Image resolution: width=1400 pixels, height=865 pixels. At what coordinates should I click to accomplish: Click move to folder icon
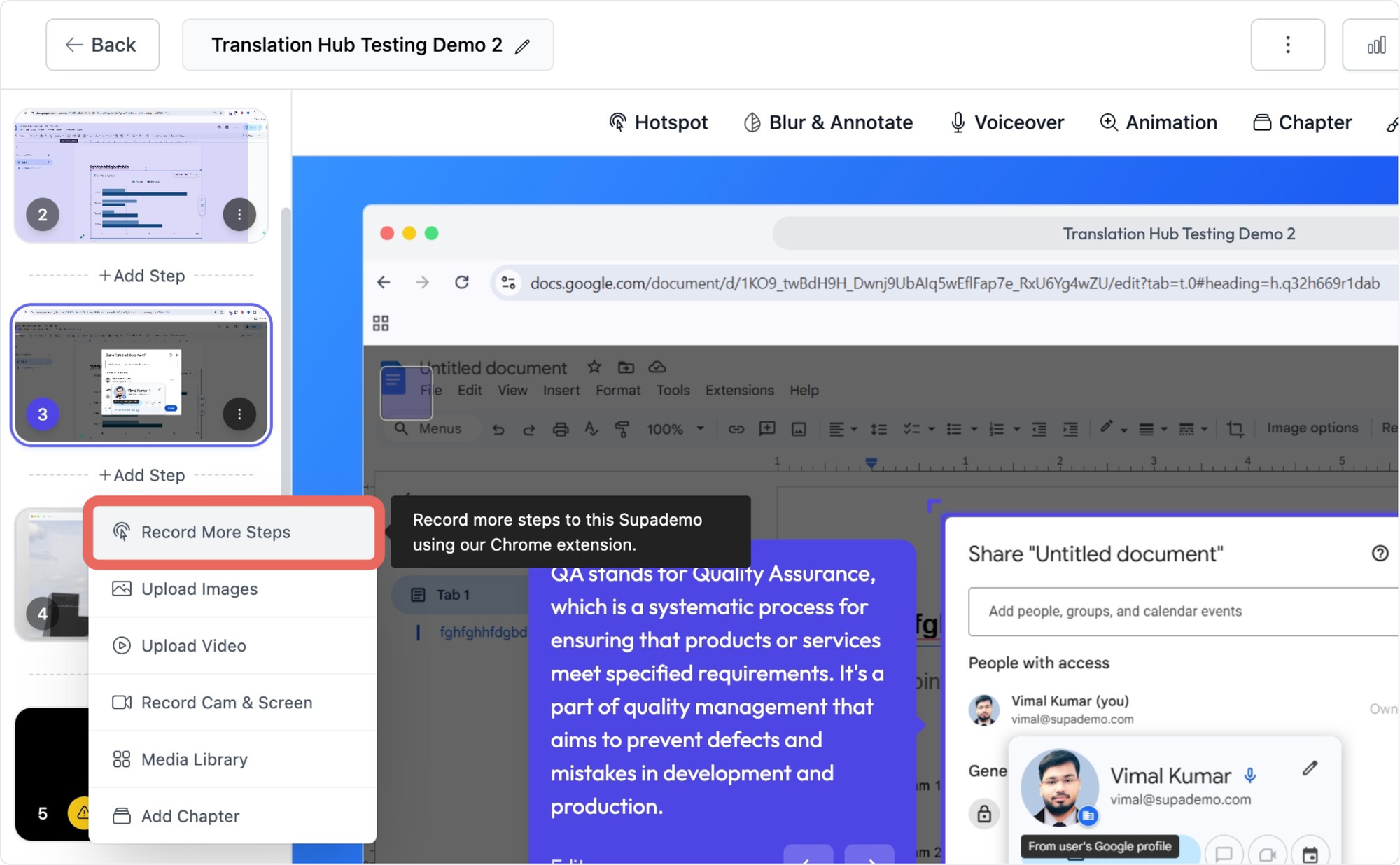coord(626,367)
